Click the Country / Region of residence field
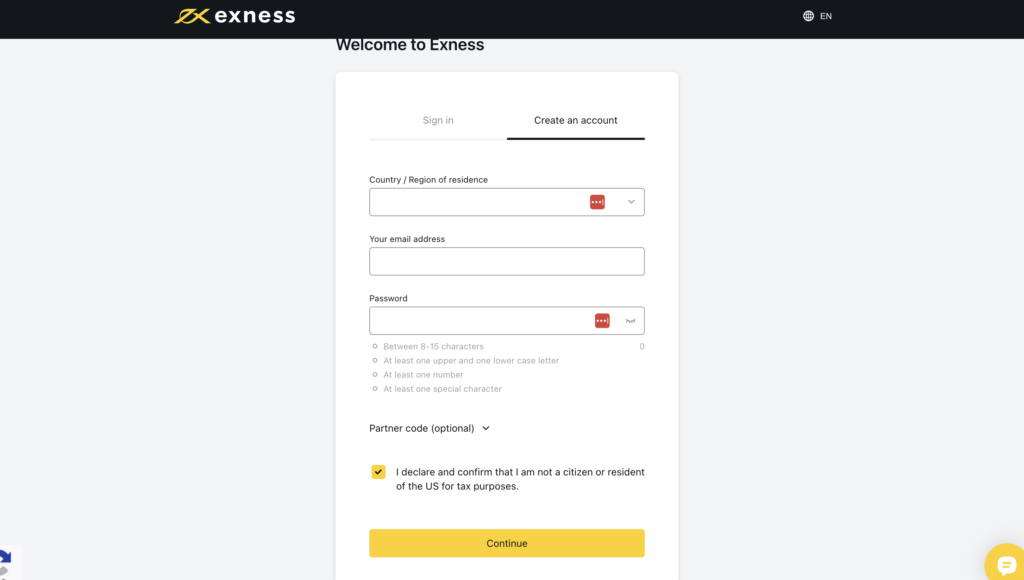 [478, 202]
